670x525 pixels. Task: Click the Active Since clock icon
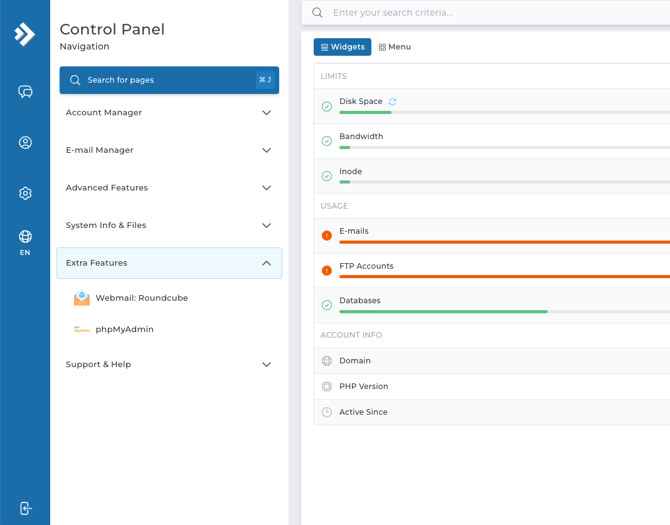pyautogui.click(x=327, y=412)
